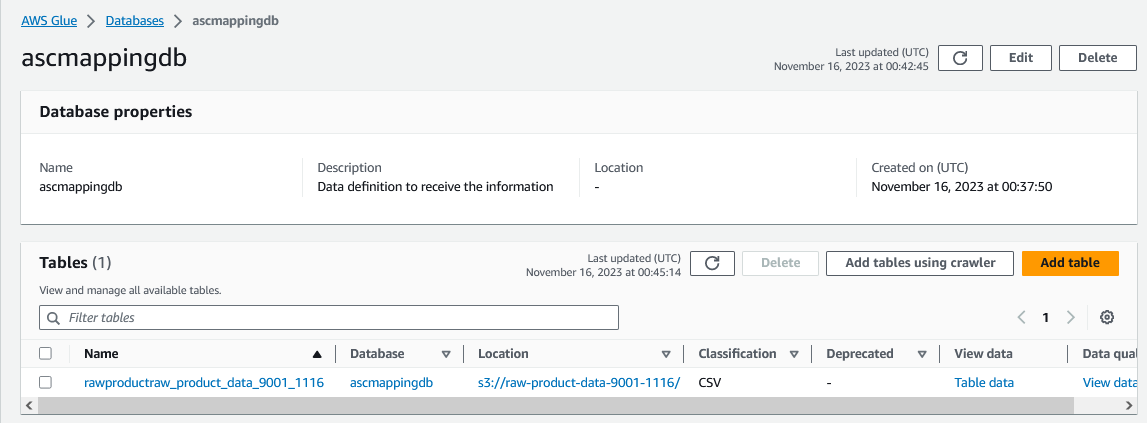Refresh the tables list
Screen dimensions: 1147x423
(x=712, y=263)
